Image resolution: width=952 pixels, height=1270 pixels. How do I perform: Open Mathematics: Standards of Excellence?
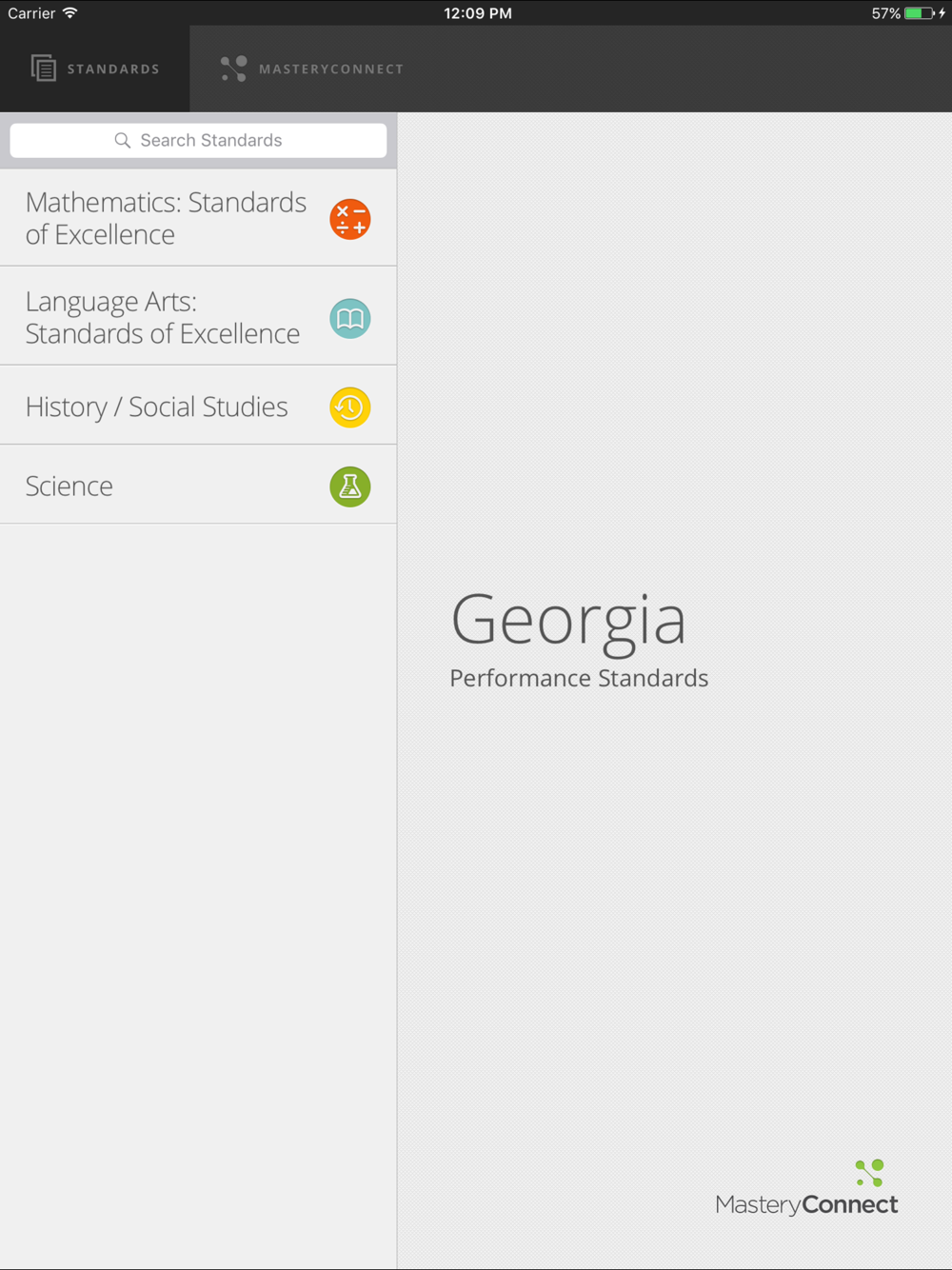click(x=198, y=218)
